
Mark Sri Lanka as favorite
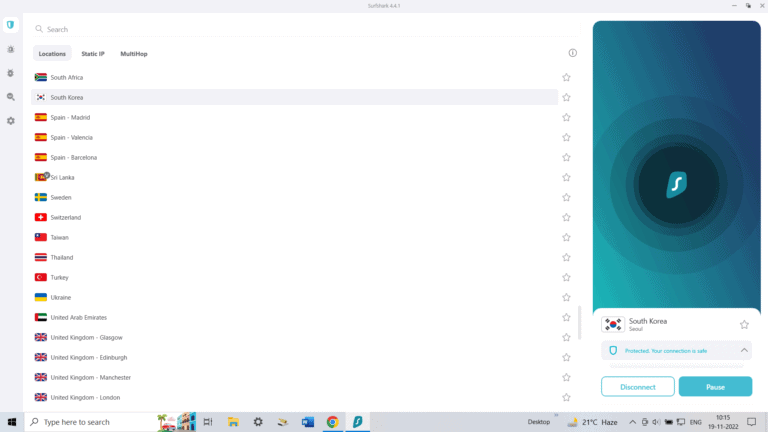pyautogui.click(x=566, y=177)
